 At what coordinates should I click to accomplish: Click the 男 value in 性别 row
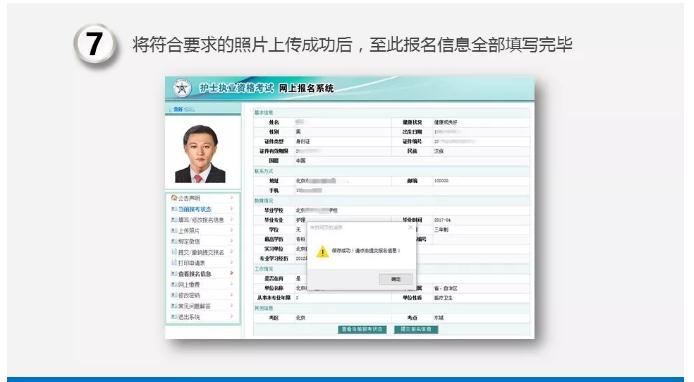coord(298,132)
